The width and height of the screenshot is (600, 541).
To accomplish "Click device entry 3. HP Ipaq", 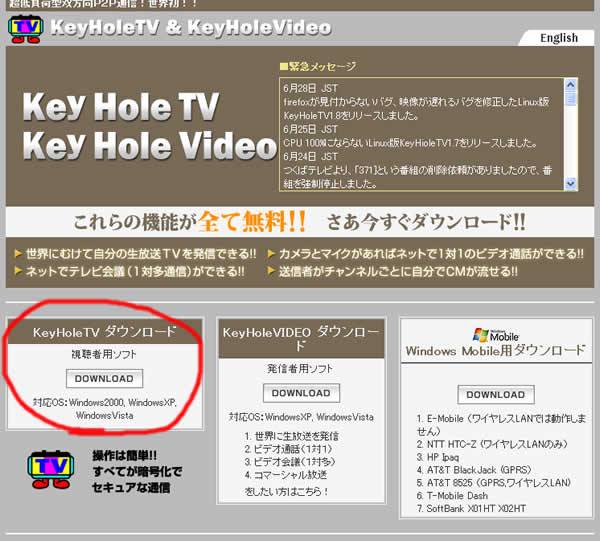I will [x=438, y=457].
